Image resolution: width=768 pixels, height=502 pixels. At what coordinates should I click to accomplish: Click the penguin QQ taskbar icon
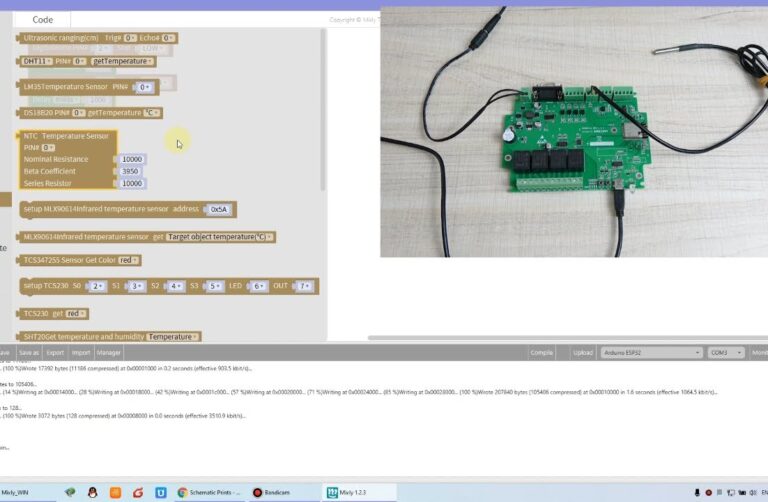(92, 492)
